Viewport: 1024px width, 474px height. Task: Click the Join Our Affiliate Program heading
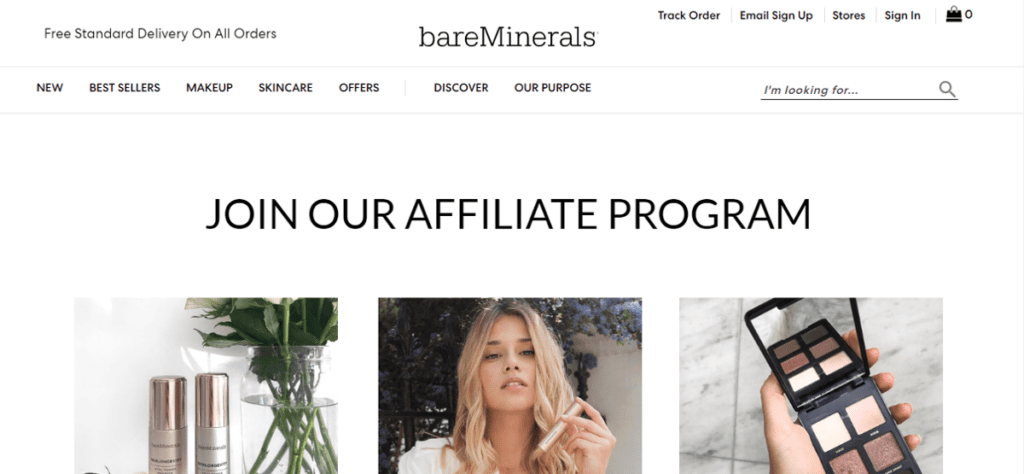pyautogui.click(x=508, y=213)
